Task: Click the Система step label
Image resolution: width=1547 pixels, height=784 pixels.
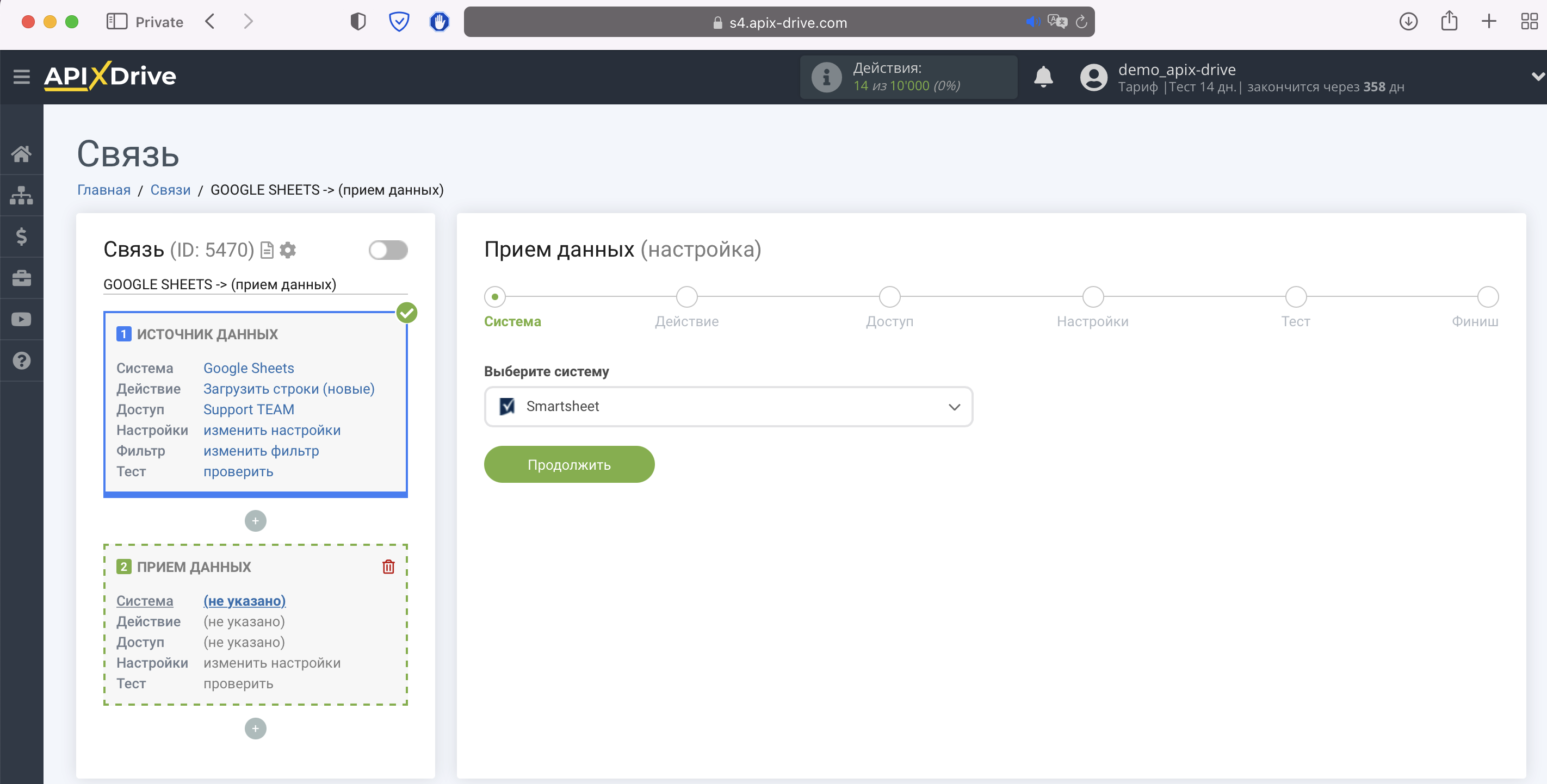Action: tap(512, 322)
